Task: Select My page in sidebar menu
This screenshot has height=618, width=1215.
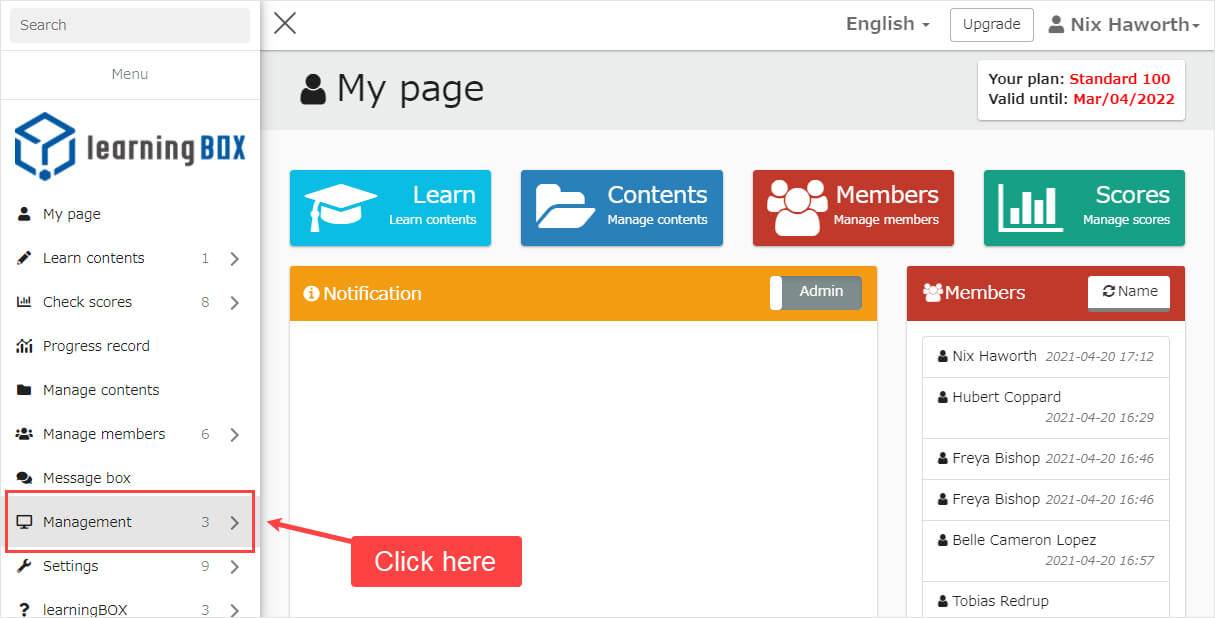Action: click(x=71, y=214)
